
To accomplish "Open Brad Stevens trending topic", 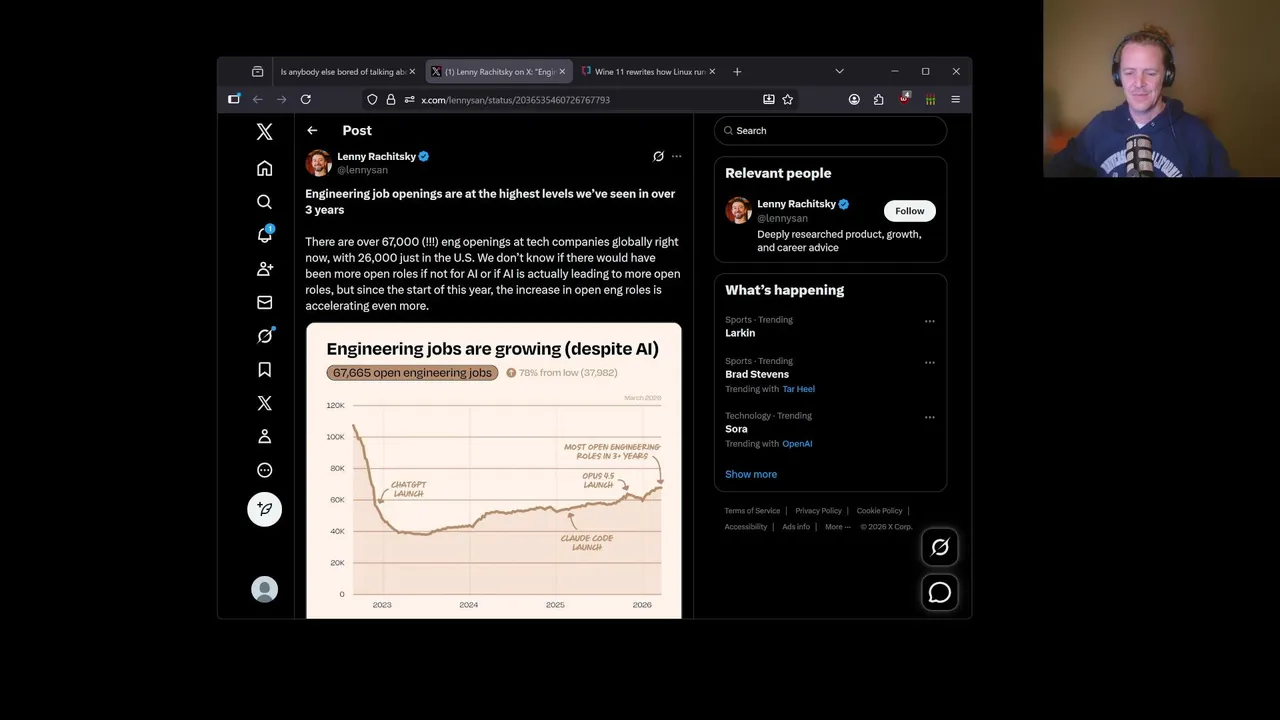I will tap(757, 374).
